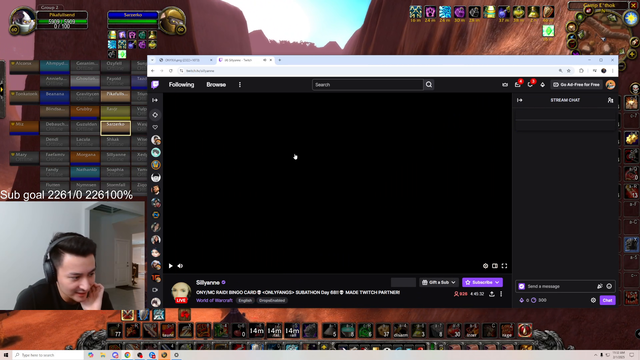640x360 pixels.
Task: Focus the Send a message chat box
Action: pos(565,287)
